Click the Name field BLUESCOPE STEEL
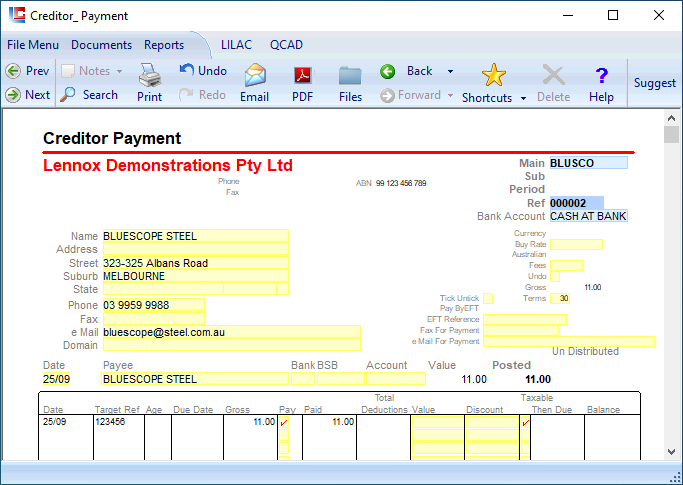 pyautogui.click(x=196, y=236)
